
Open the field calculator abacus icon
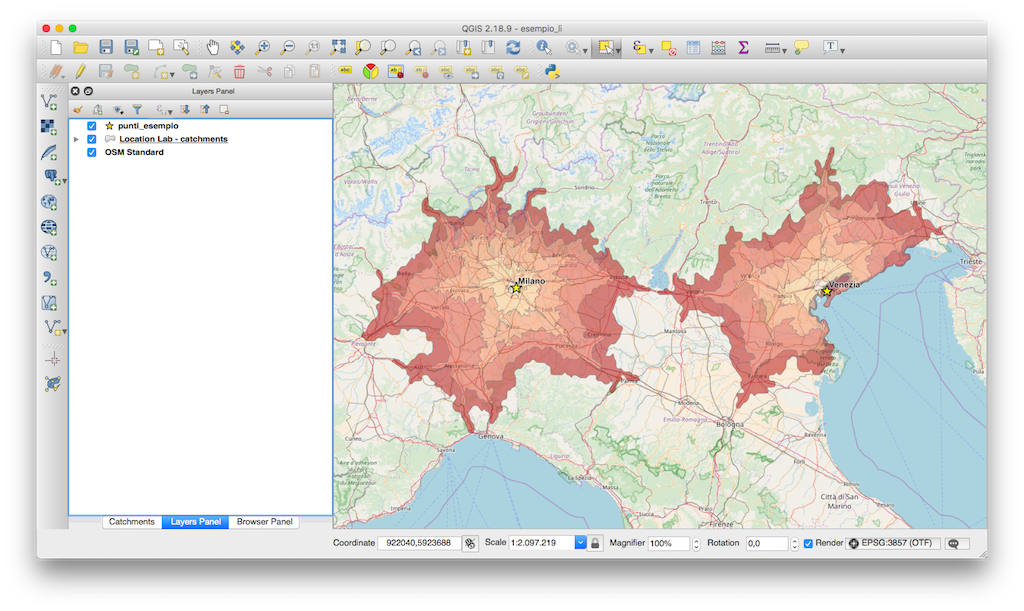pos(718,47)
